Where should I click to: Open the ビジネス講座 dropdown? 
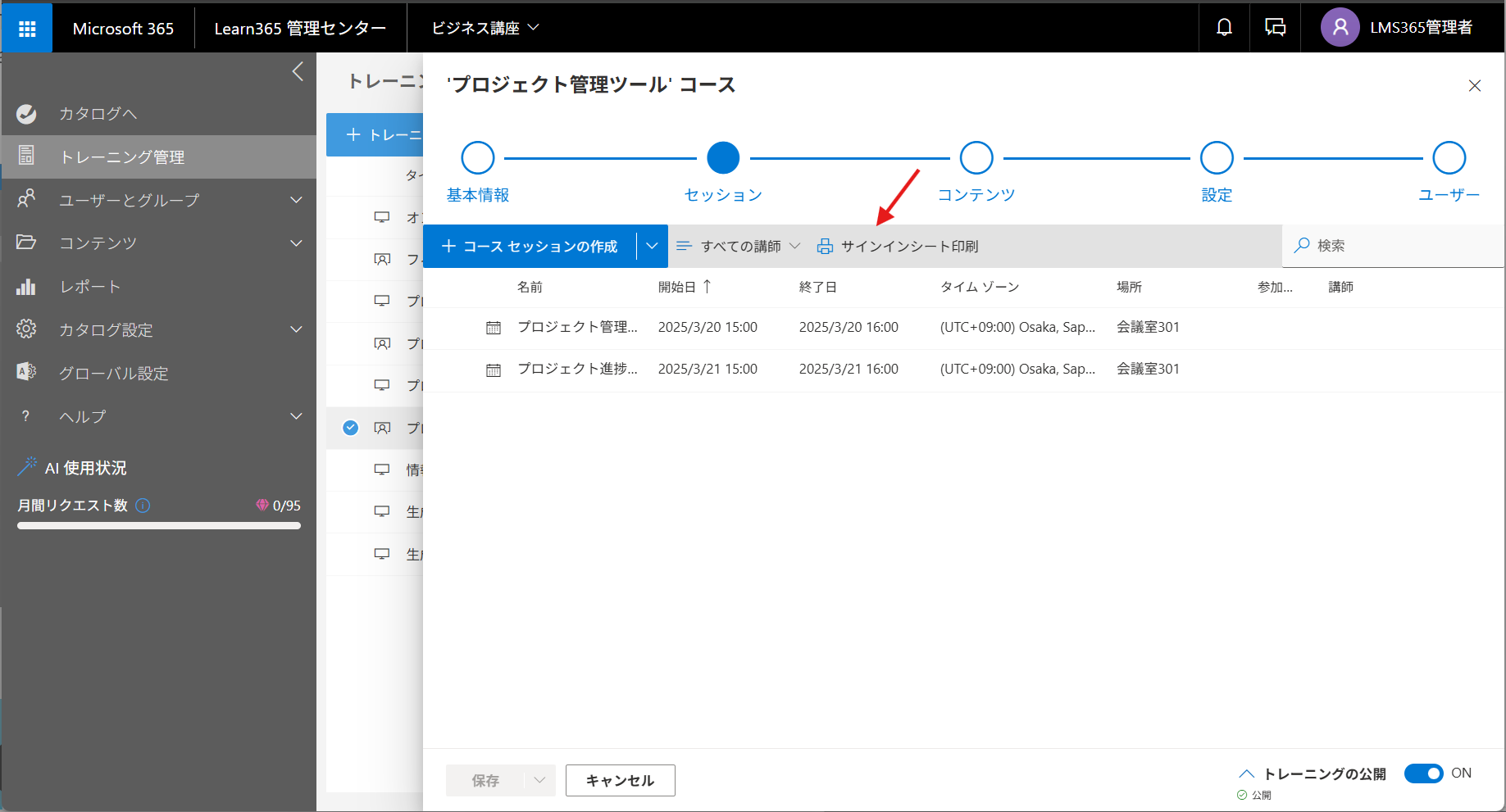485,28
